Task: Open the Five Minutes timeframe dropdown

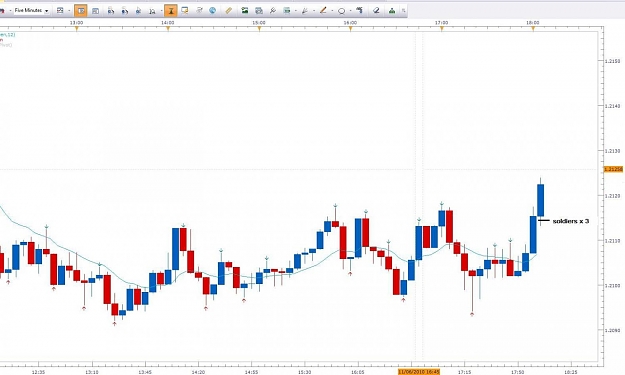Action: 31,10
